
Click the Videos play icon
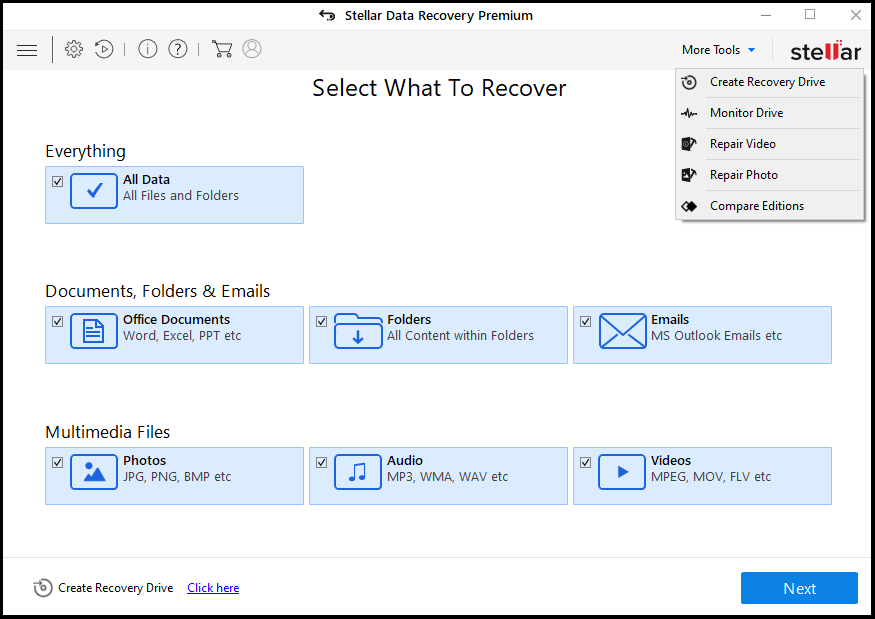pos(622,472)
